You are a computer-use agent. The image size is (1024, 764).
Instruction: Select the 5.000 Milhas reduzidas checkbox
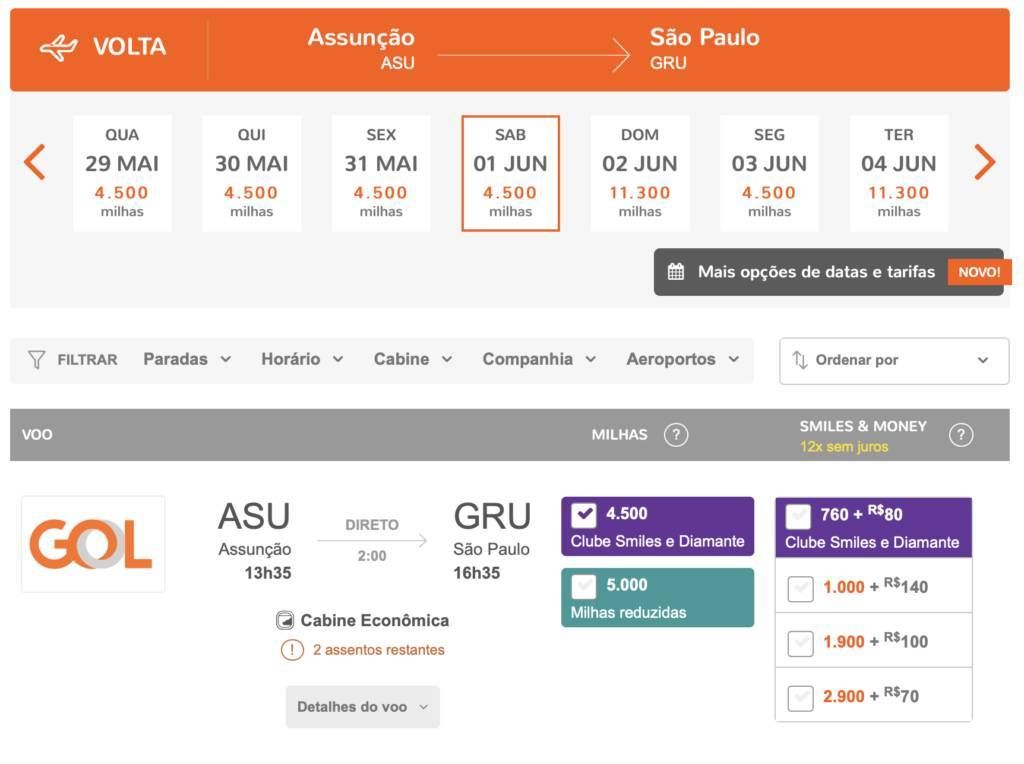click(x=584, y=586)
